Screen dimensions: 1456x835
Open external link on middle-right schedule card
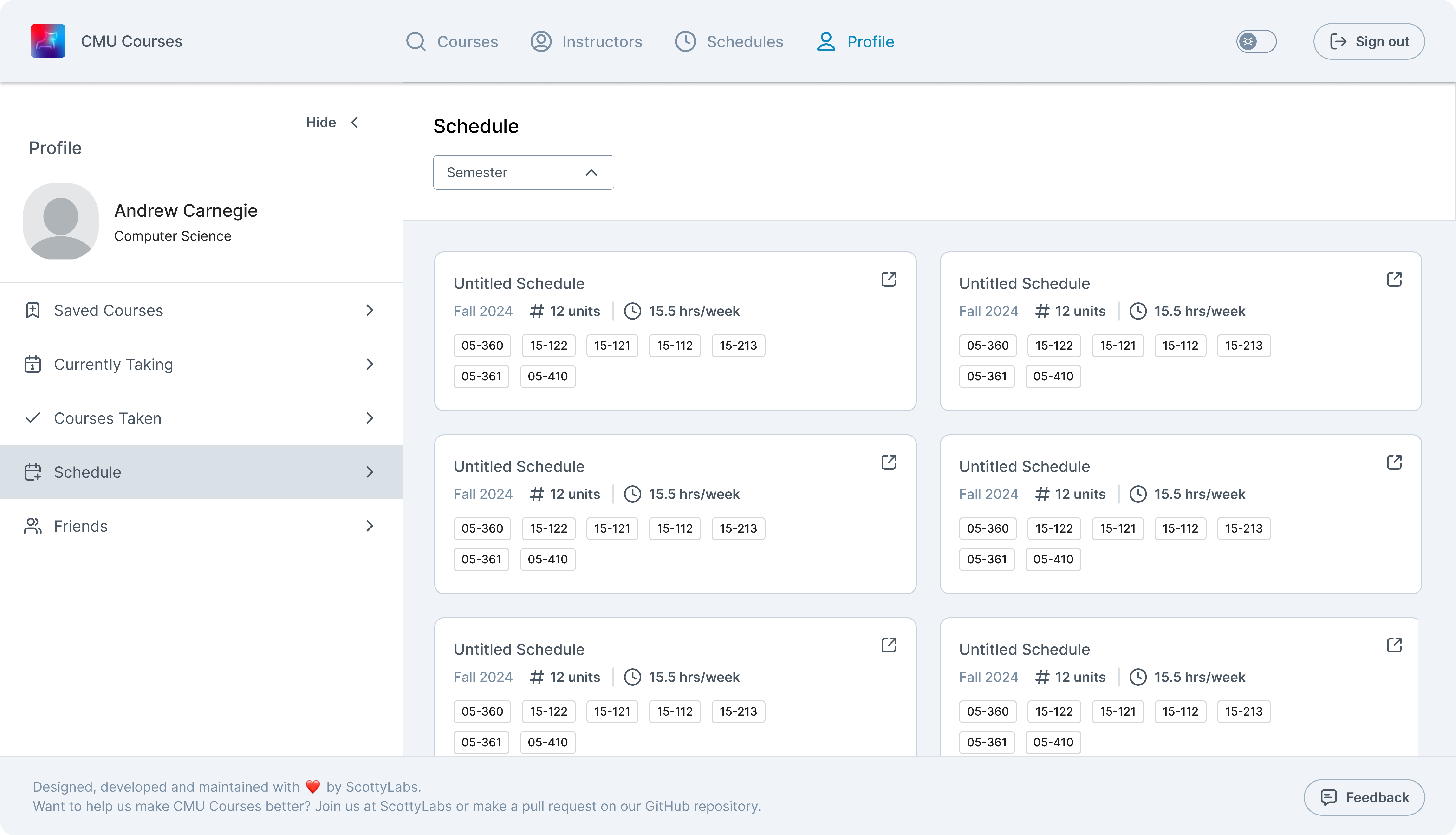(x=1394, y=462)
